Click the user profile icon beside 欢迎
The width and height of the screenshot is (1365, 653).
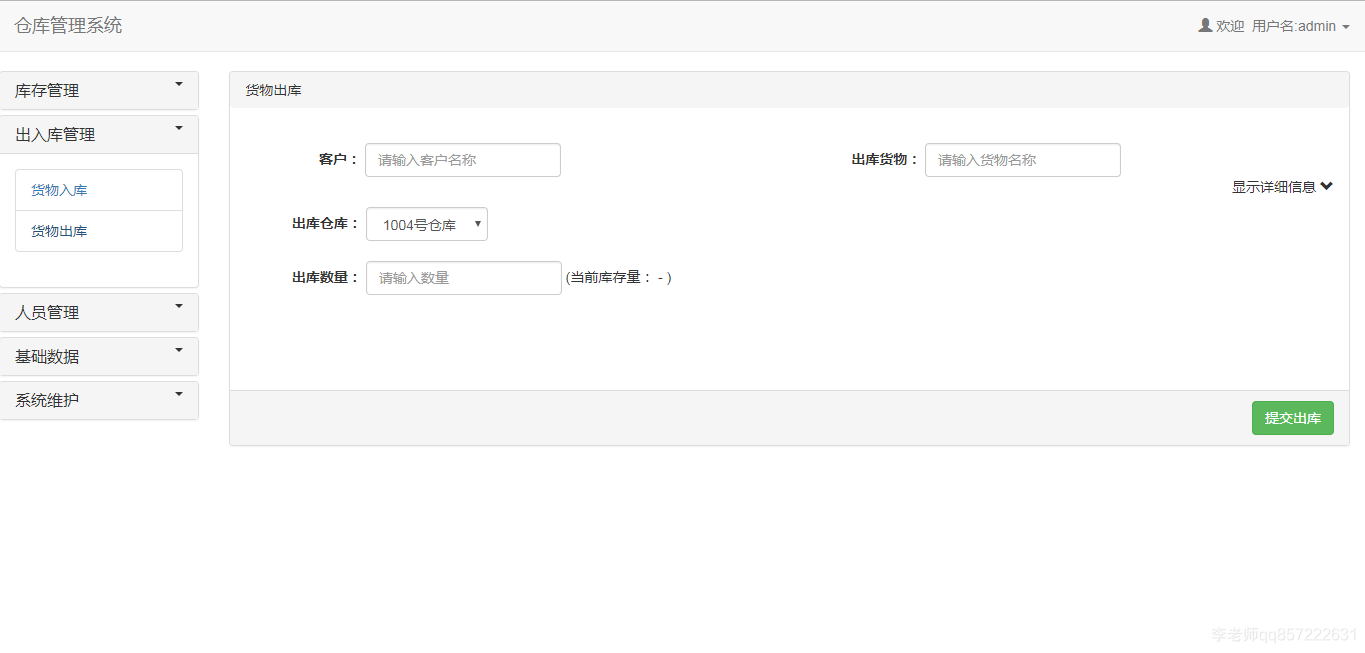[1204, 25]
